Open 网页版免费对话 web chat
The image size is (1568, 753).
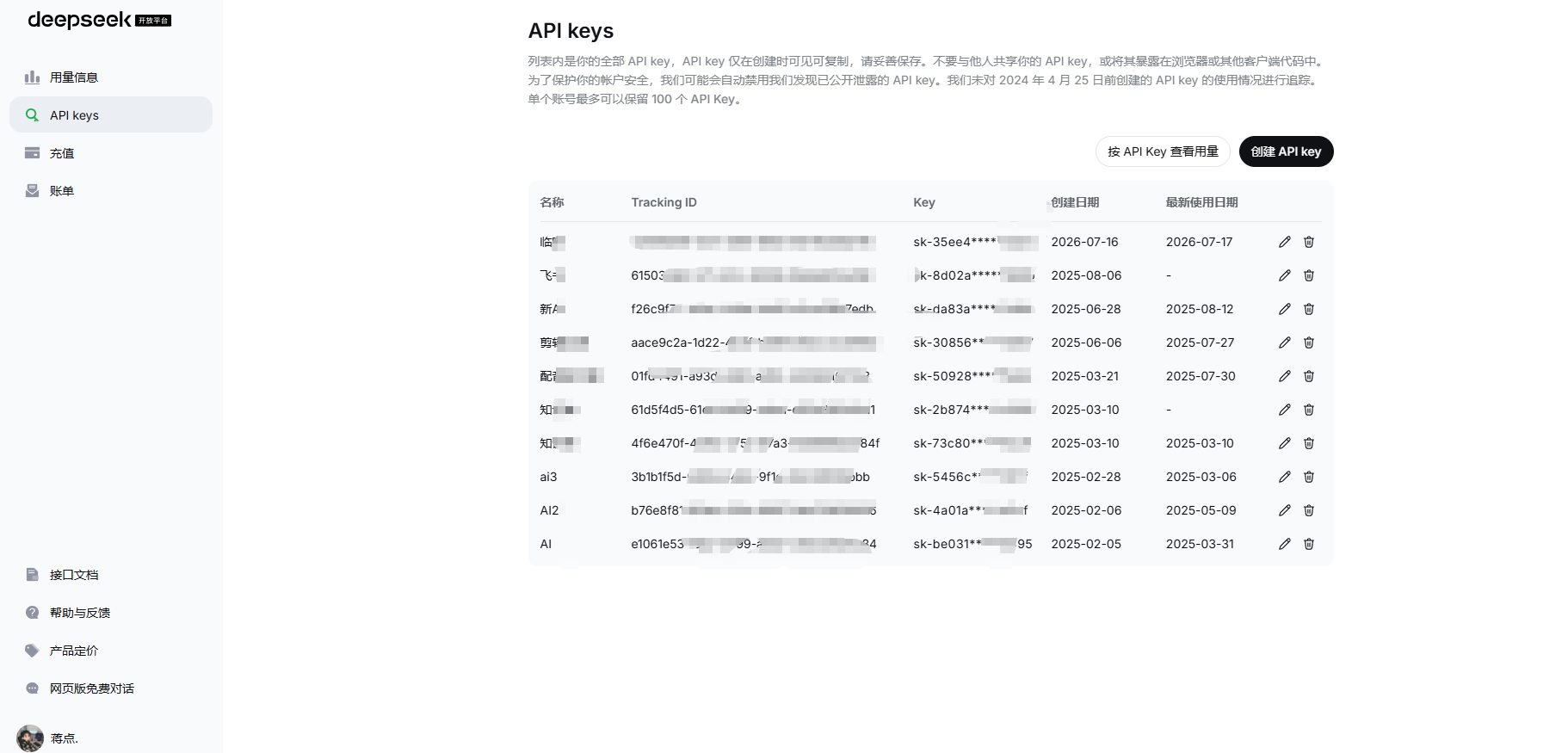[x=110, y=688]
